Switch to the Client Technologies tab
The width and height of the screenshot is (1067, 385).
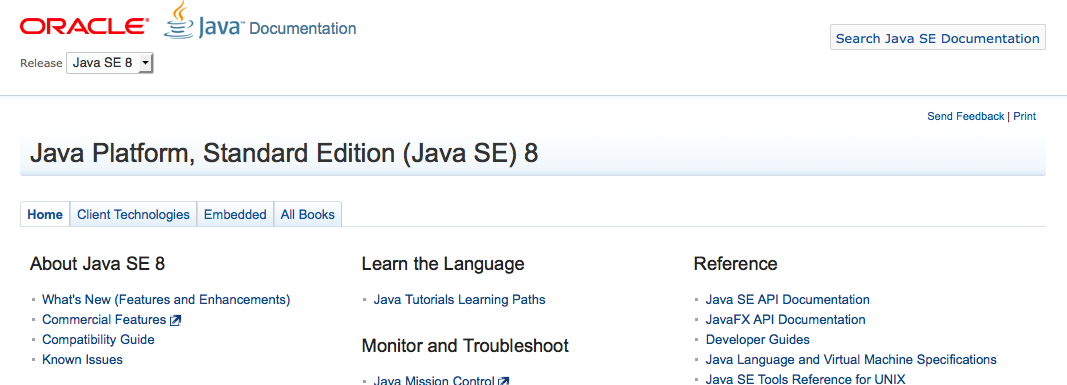tap(133, 214)
